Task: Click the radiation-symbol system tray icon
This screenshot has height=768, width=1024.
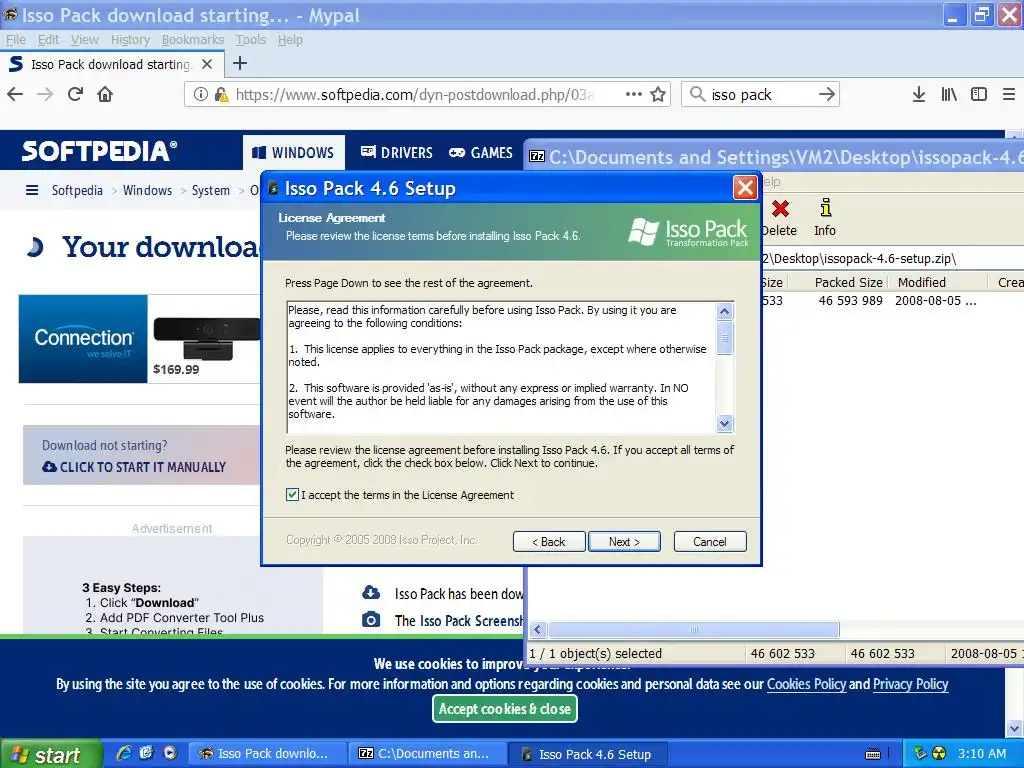Action: coord(939,754)
